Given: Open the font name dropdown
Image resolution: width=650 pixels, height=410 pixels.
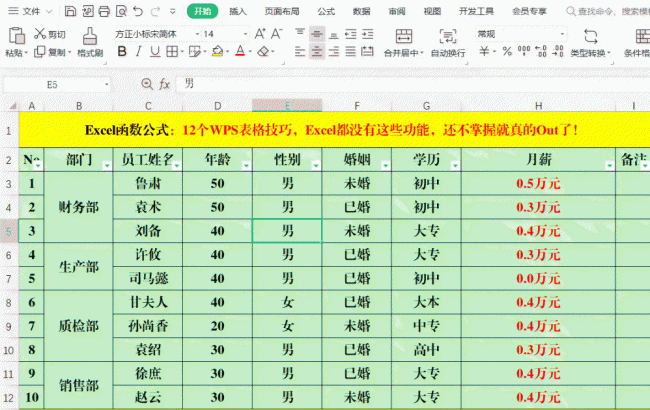Looking at the screenshot, I should [x=197, y=34].
